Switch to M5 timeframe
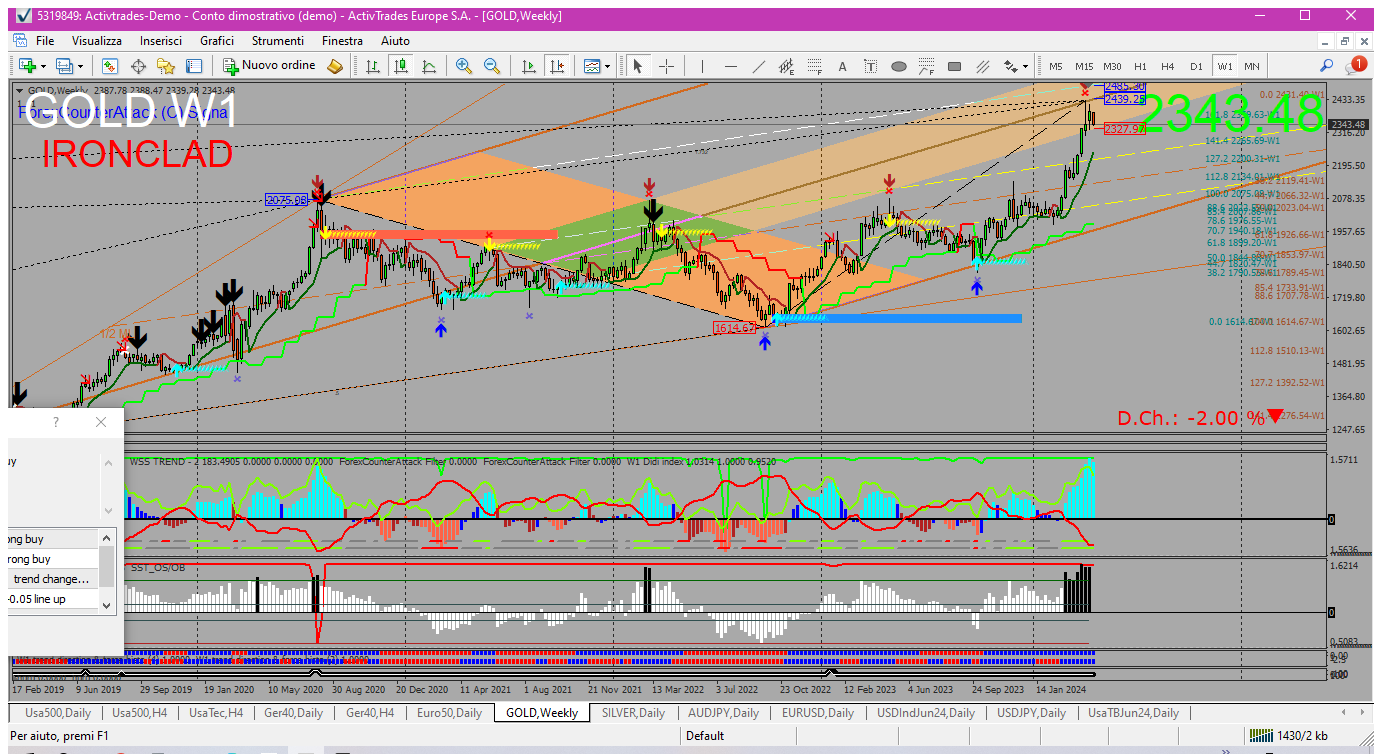 point(1056,66)
